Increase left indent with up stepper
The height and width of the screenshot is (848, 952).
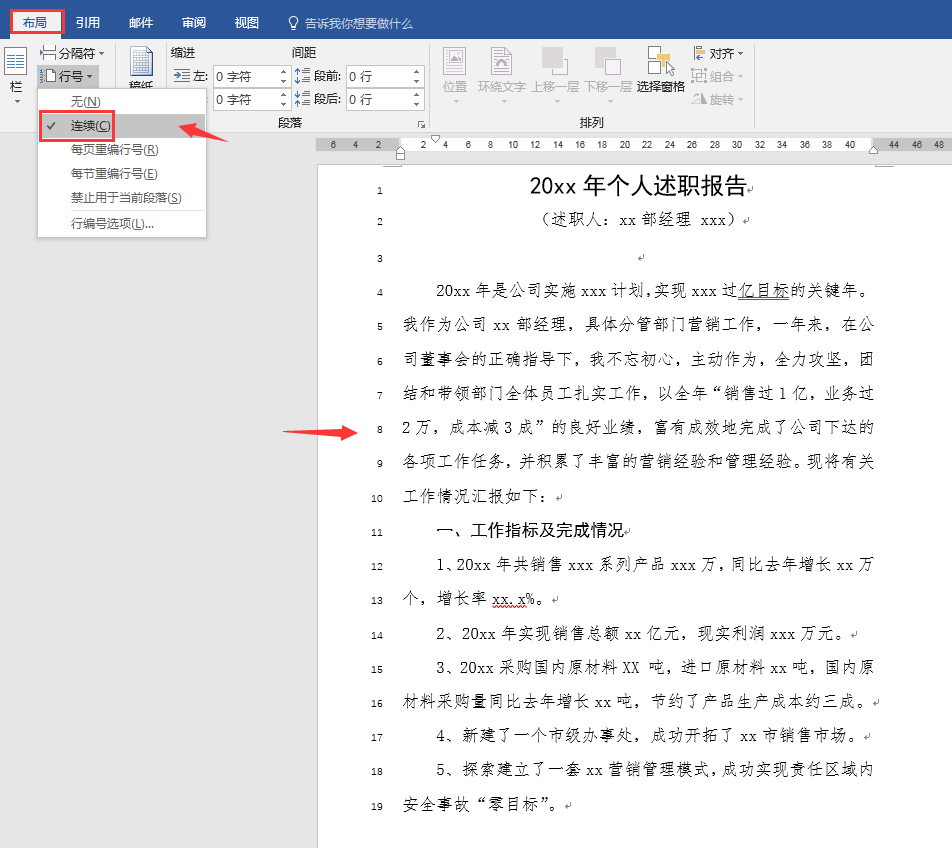(283, 72)
